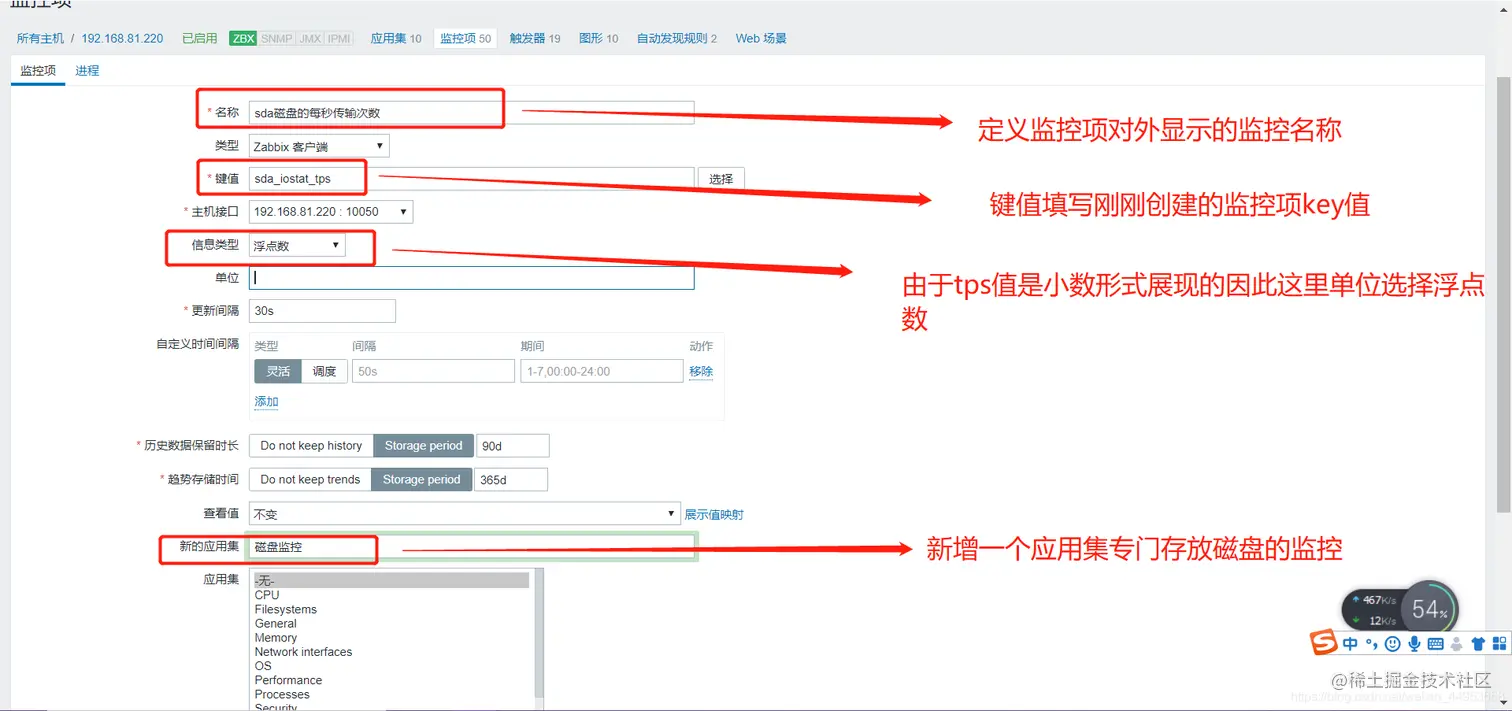Click the trends 365d field

511,480
